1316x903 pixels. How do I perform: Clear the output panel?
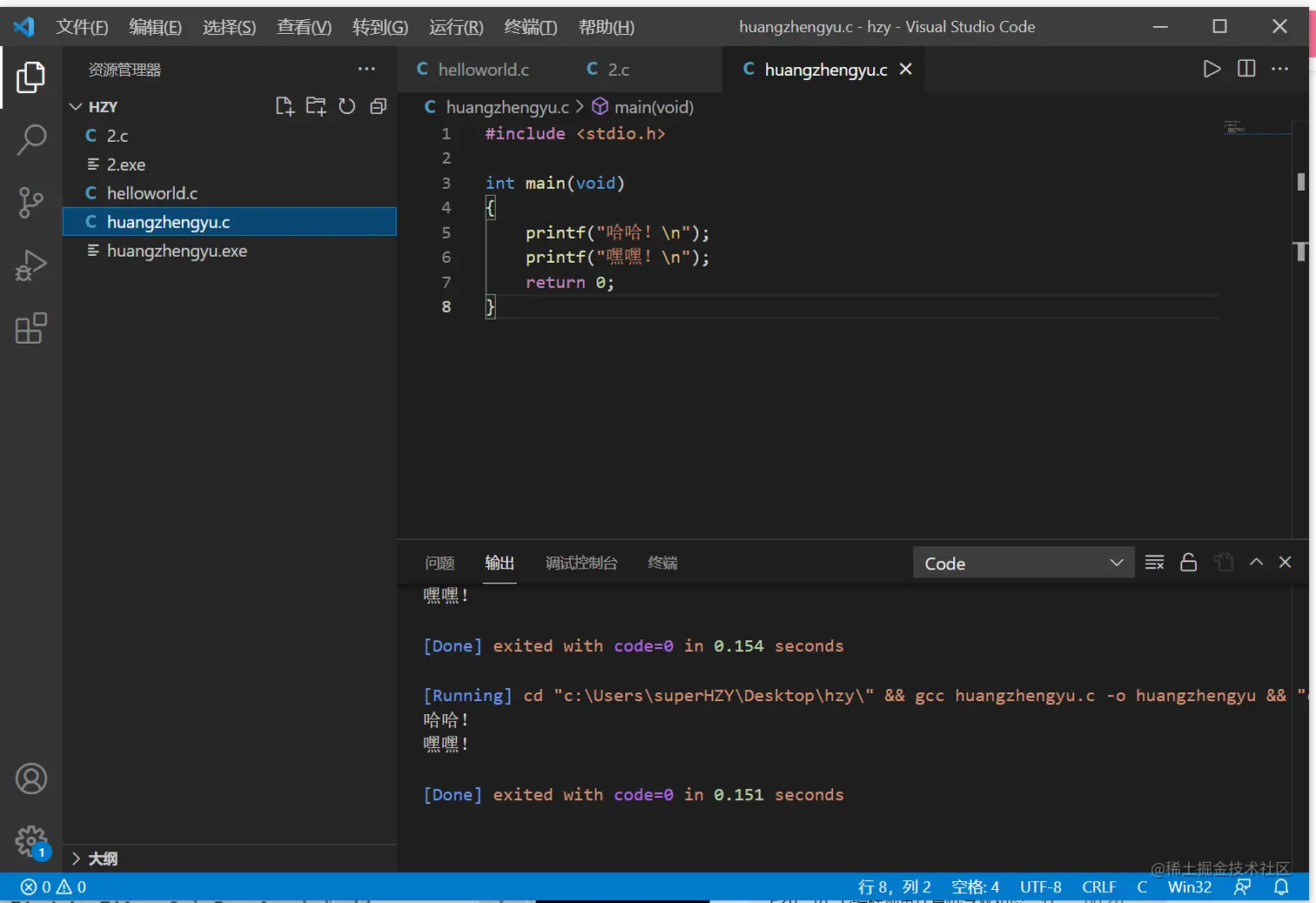(1154, 563)
